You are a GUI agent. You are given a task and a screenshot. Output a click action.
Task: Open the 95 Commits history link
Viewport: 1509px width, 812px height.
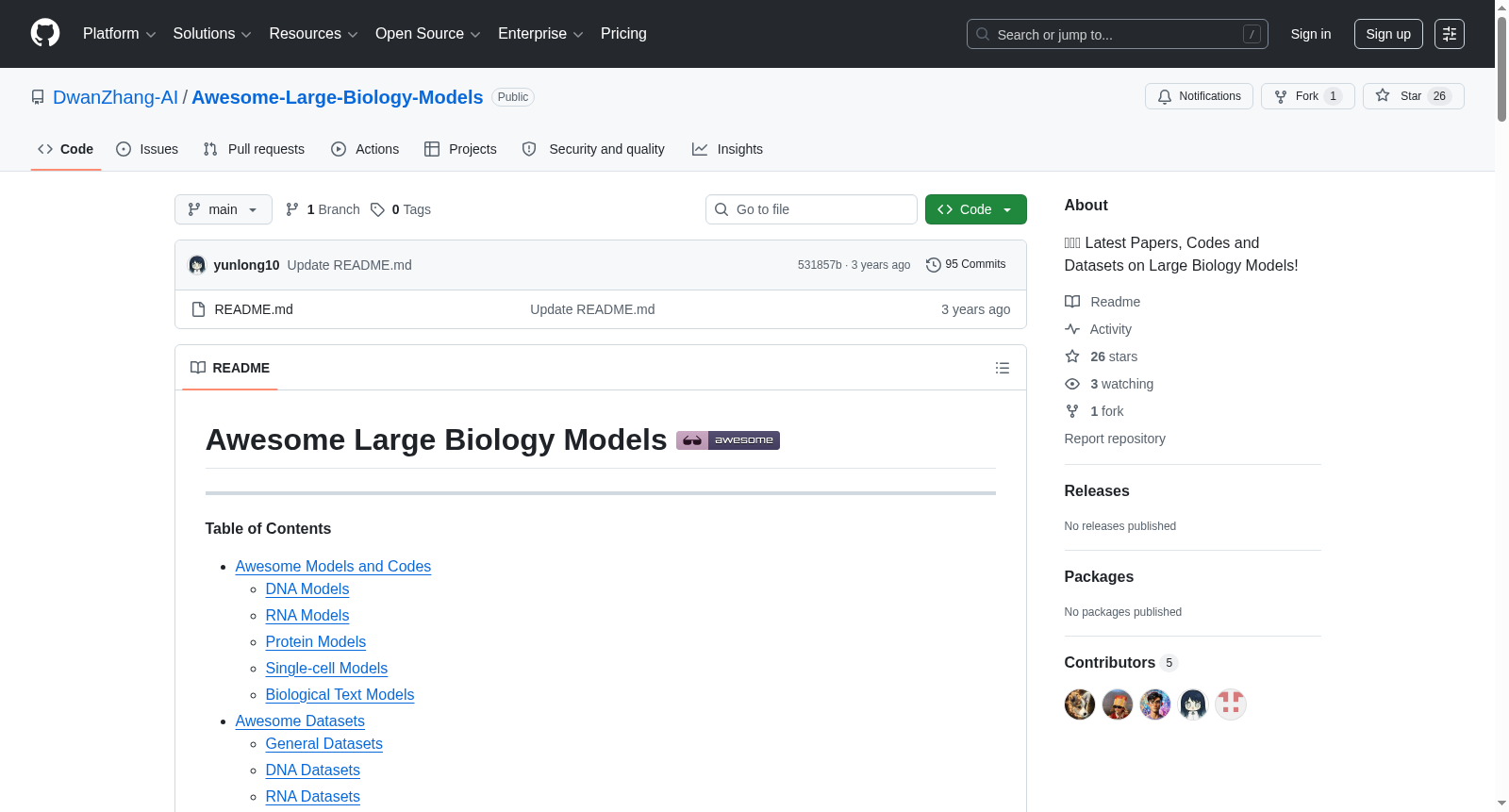[966, 265]
